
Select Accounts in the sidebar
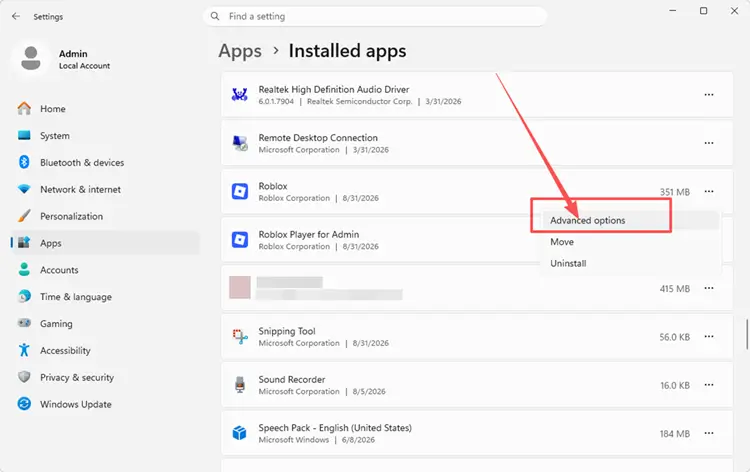(104, 269)
